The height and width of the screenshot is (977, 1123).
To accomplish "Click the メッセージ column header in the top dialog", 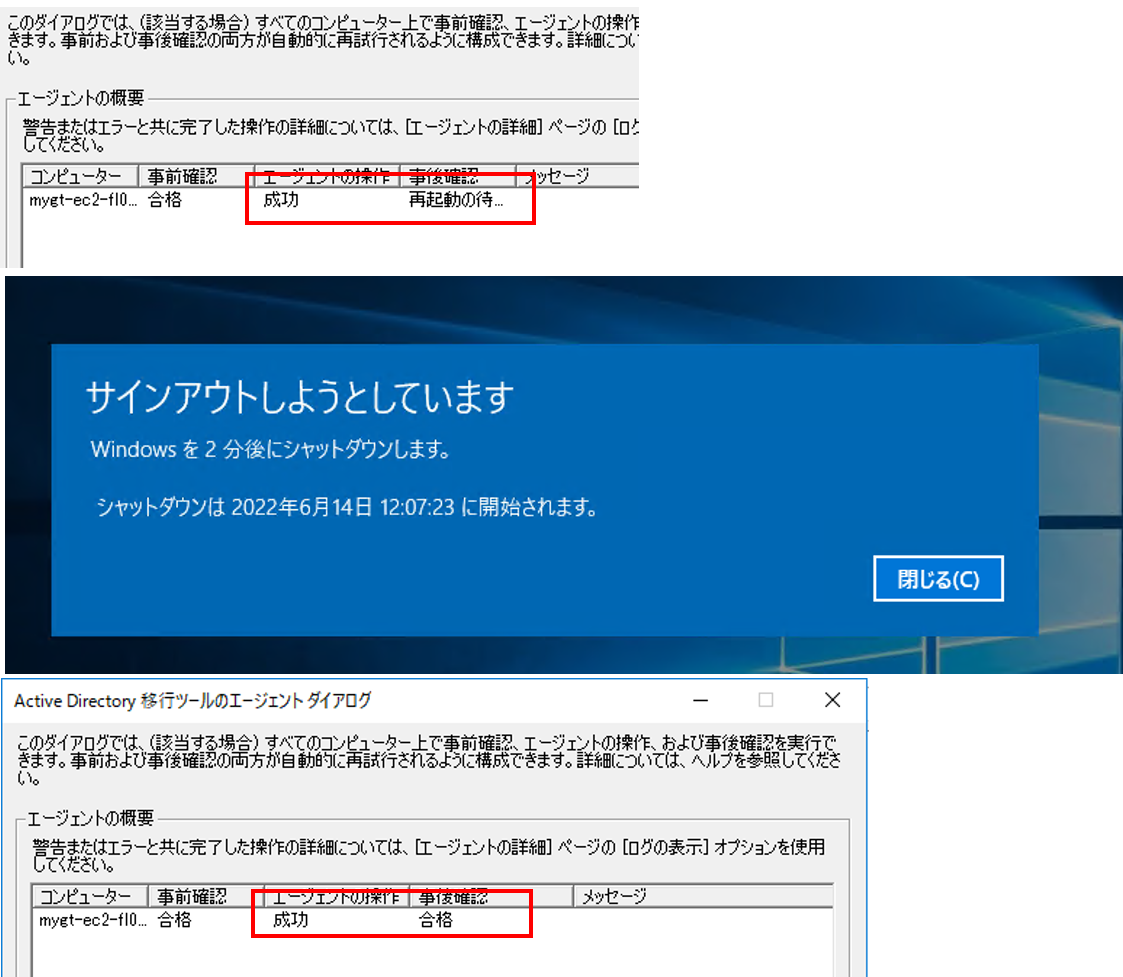I will pyautogui.click(x=577, y=176).
